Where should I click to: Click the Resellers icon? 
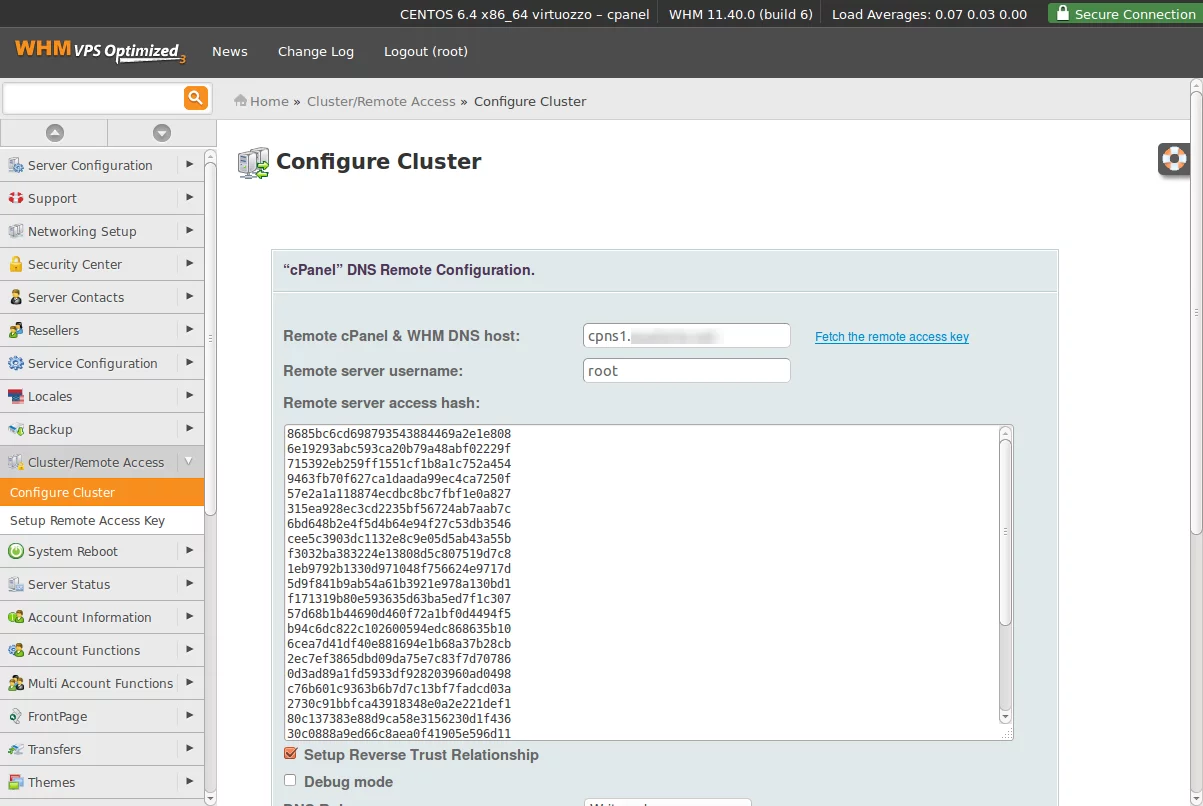15,330
